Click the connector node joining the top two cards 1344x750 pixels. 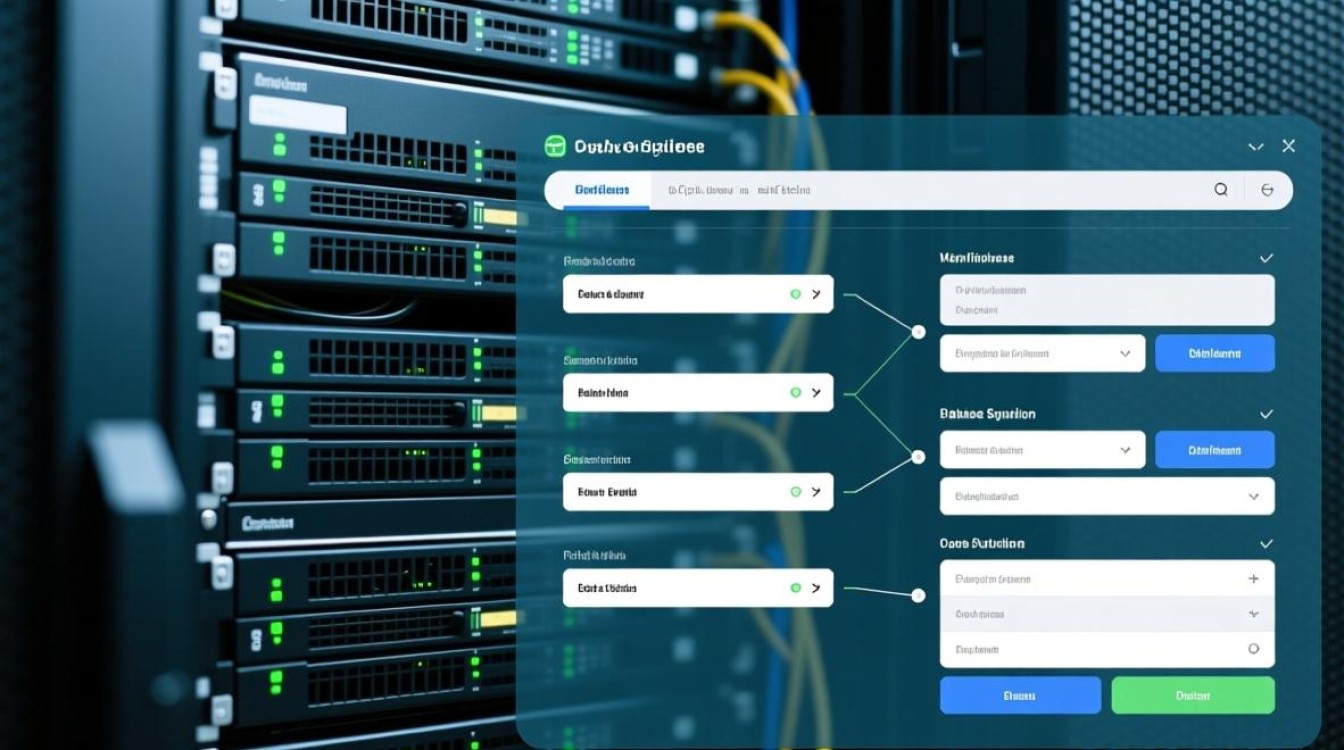pyautogui.click(x=918, y=332)
